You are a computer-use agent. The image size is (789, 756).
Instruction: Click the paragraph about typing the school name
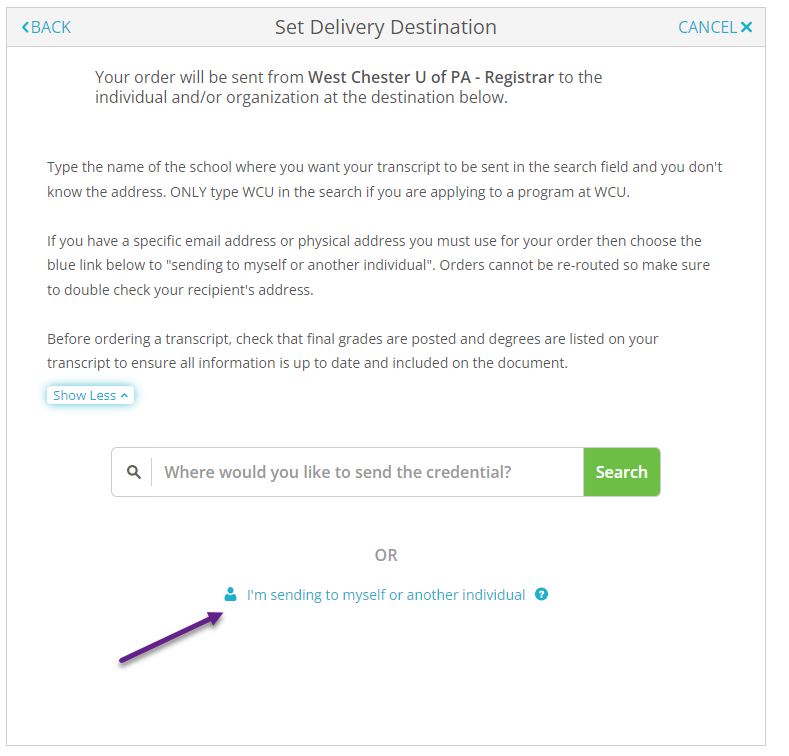(x=384, y=179)
